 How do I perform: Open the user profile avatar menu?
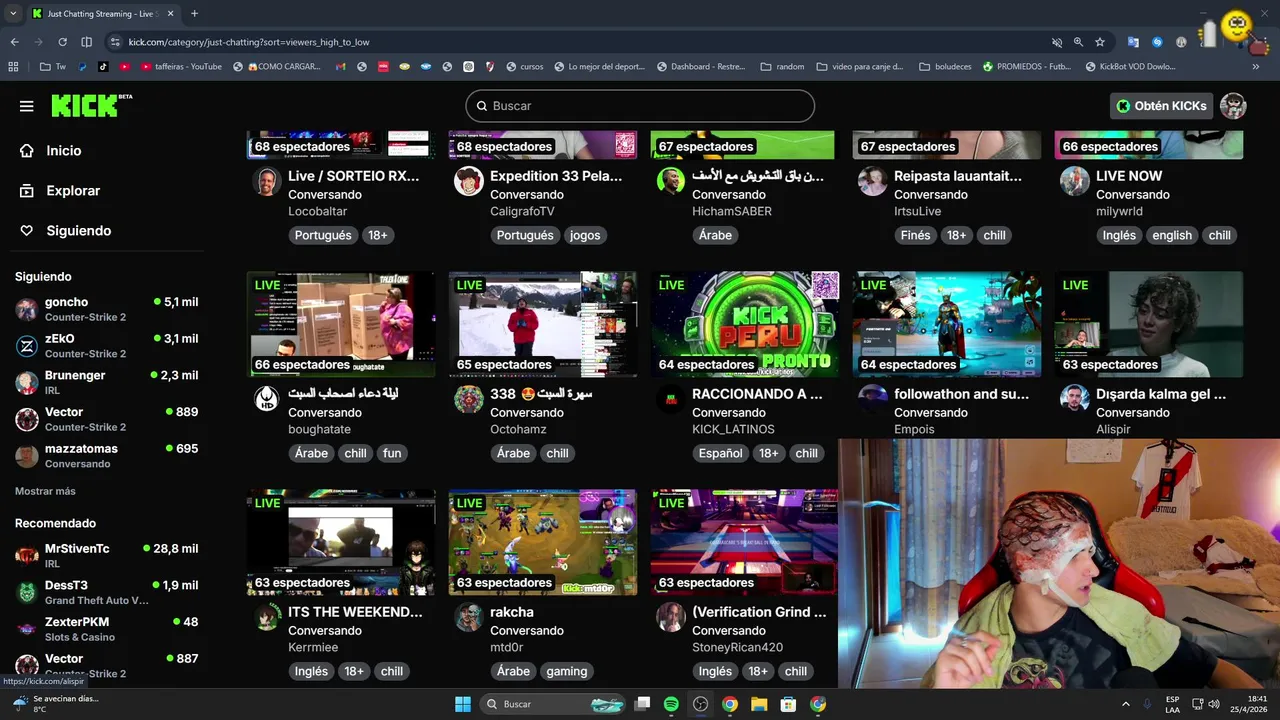(1233, 106)
